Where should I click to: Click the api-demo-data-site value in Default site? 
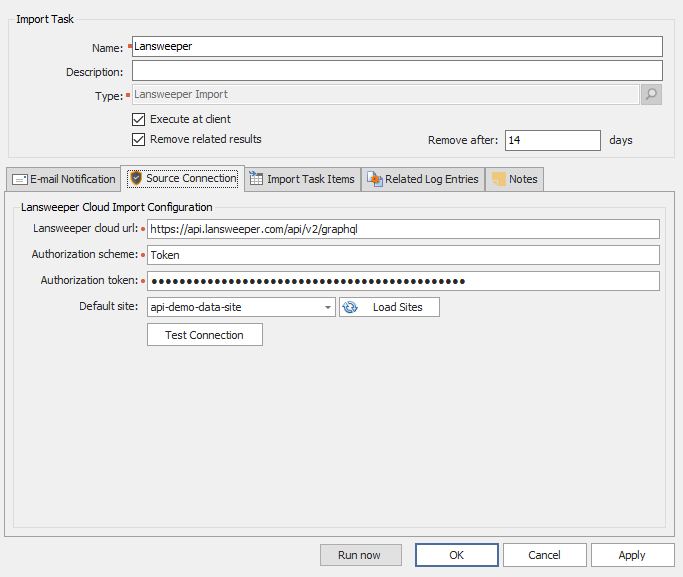[x=196, y=307]
